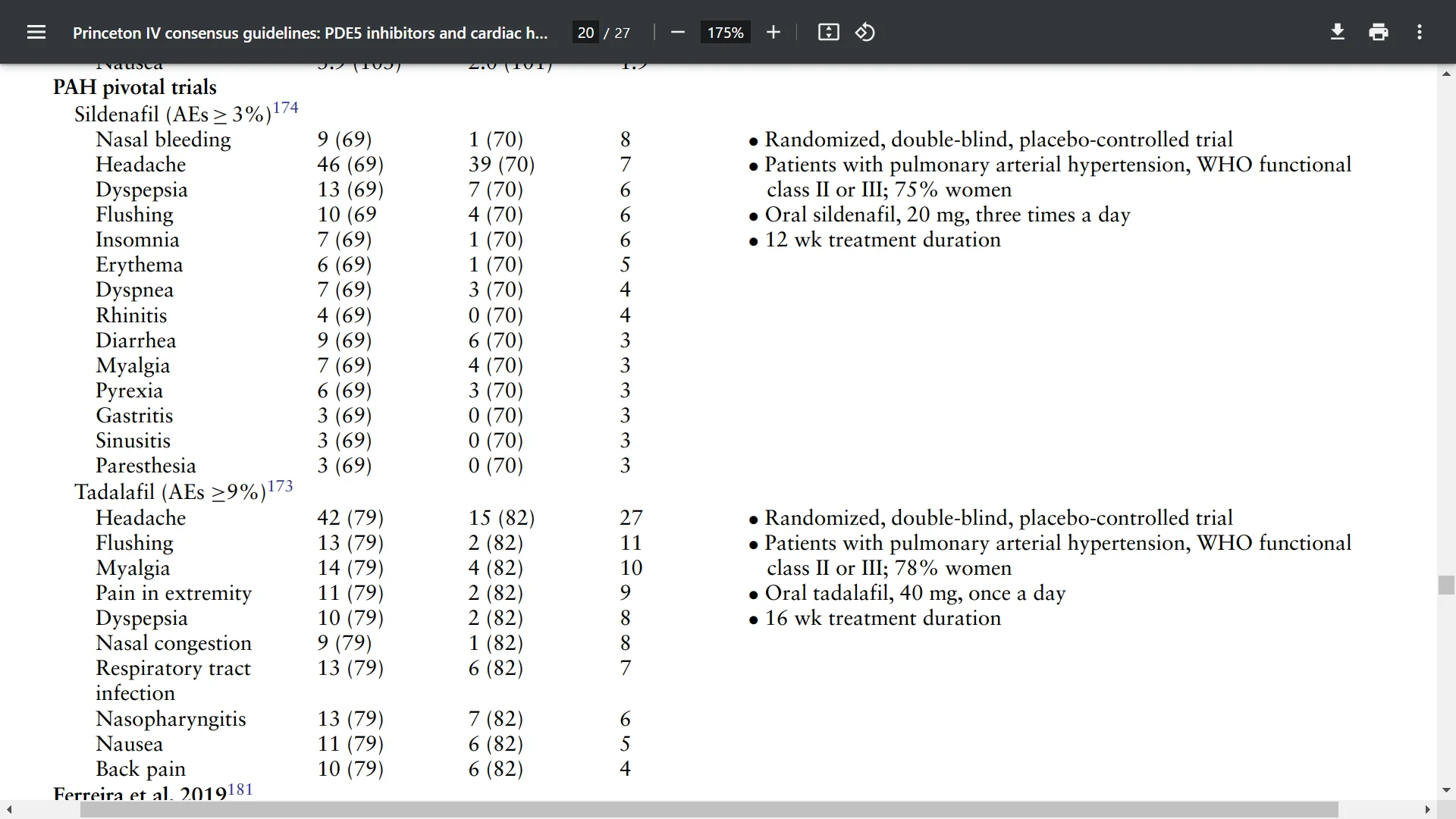The image size is (1456, 819).
Task: Click the '12 wk treatment duration' bullet
Action: click(883, 240)
